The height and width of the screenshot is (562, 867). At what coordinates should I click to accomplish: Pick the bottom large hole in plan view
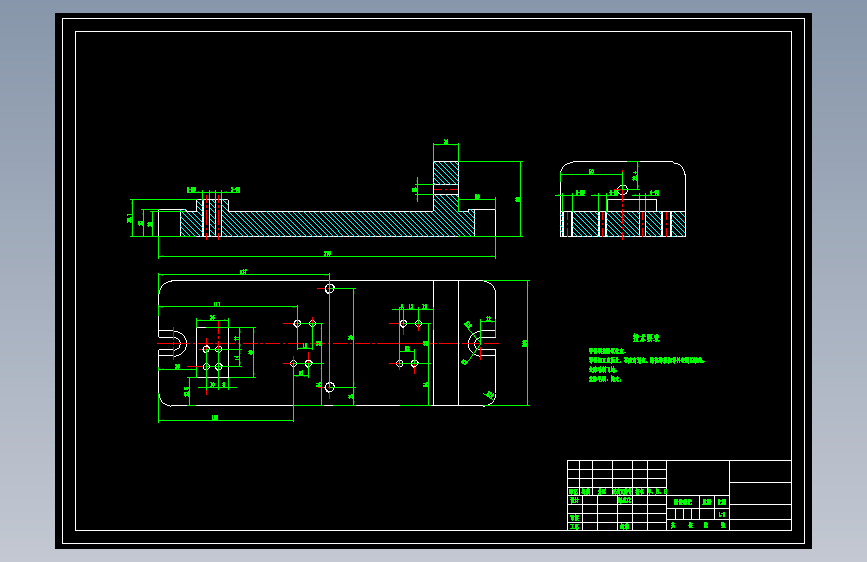tap(330, 387)
